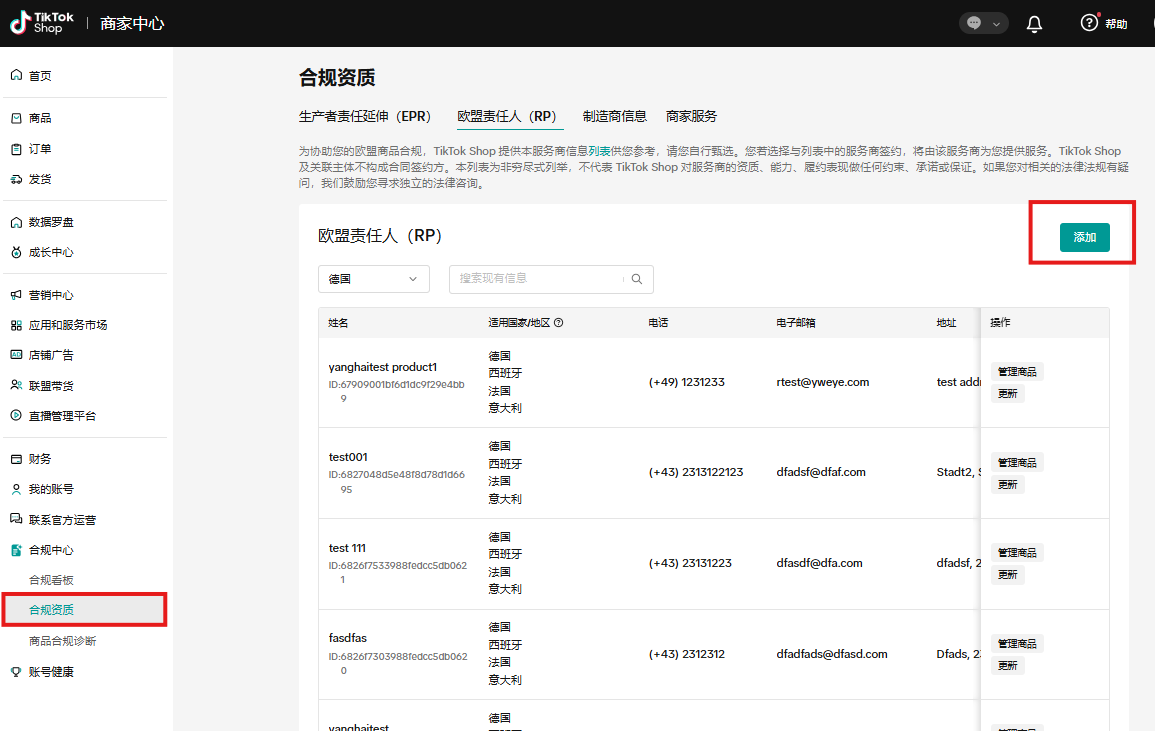Screen dimensions: 1155x731
Task: Open the chat message bubble icon
Action: pos(974,24)
